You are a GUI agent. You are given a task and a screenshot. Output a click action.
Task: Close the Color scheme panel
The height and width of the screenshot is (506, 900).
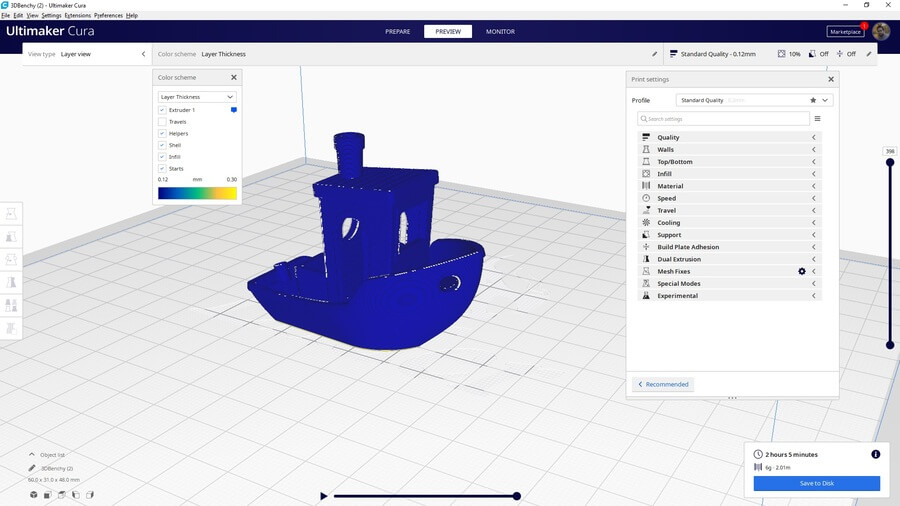pos(234,77)
